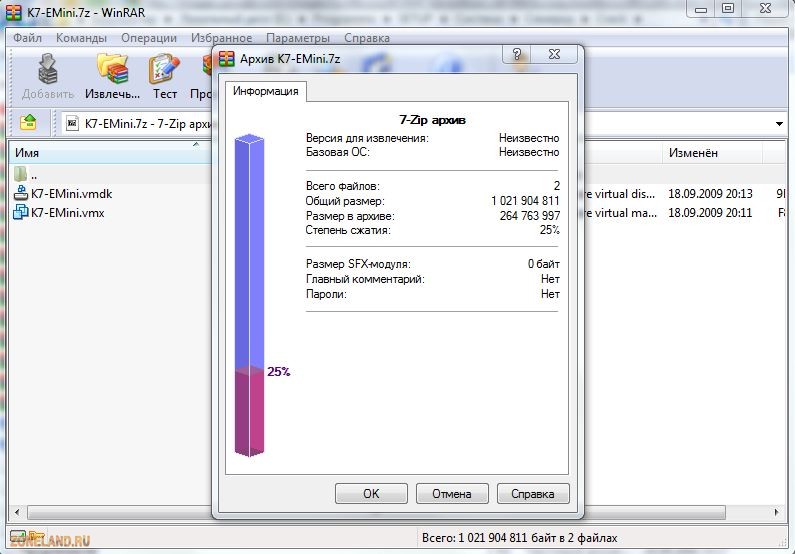Click the Пароли label
The height and width of the screenshot is (554, 795).
pyautogui.click(x=326, y=294)
